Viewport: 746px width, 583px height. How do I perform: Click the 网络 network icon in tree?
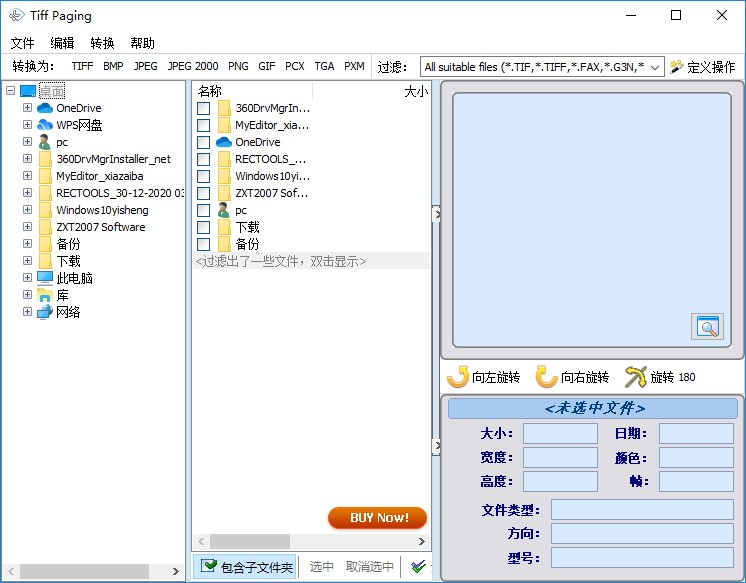(45, 312)
